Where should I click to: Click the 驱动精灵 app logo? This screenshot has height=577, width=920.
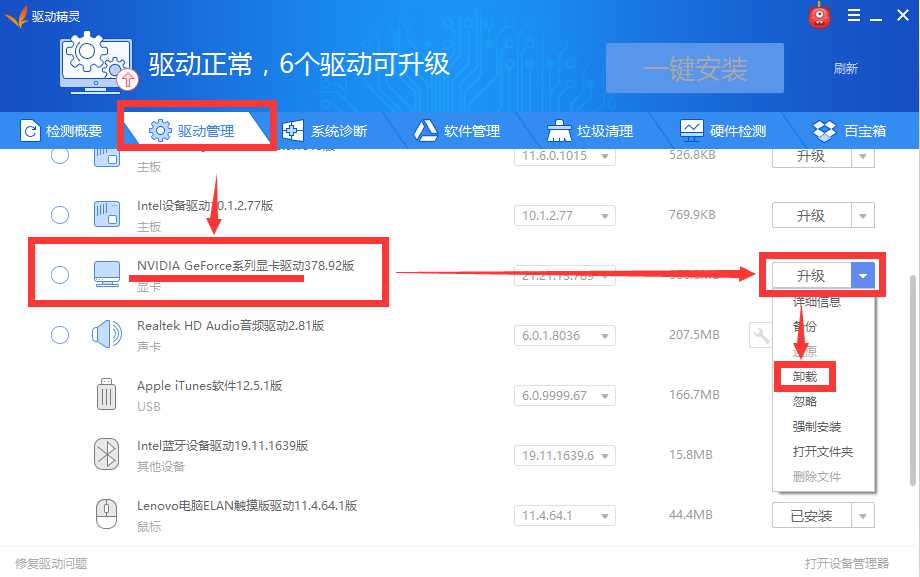(x=16, y=16)
